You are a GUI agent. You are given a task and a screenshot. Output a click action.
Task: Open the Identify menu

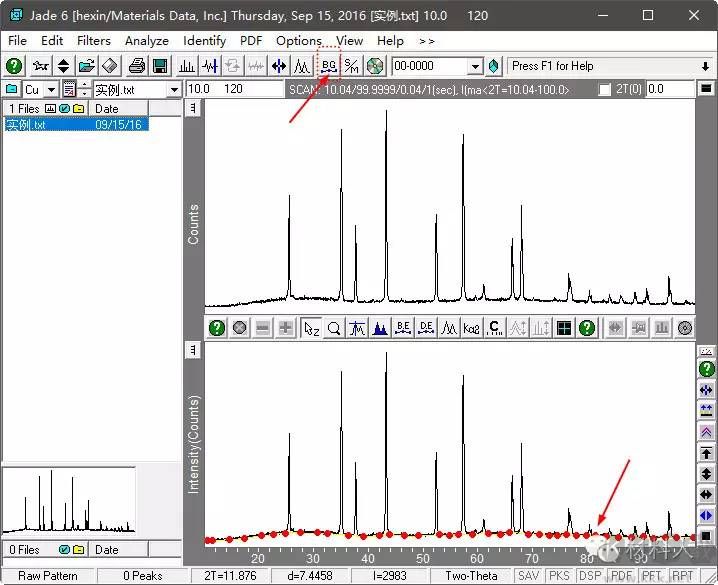pos(204,41)
